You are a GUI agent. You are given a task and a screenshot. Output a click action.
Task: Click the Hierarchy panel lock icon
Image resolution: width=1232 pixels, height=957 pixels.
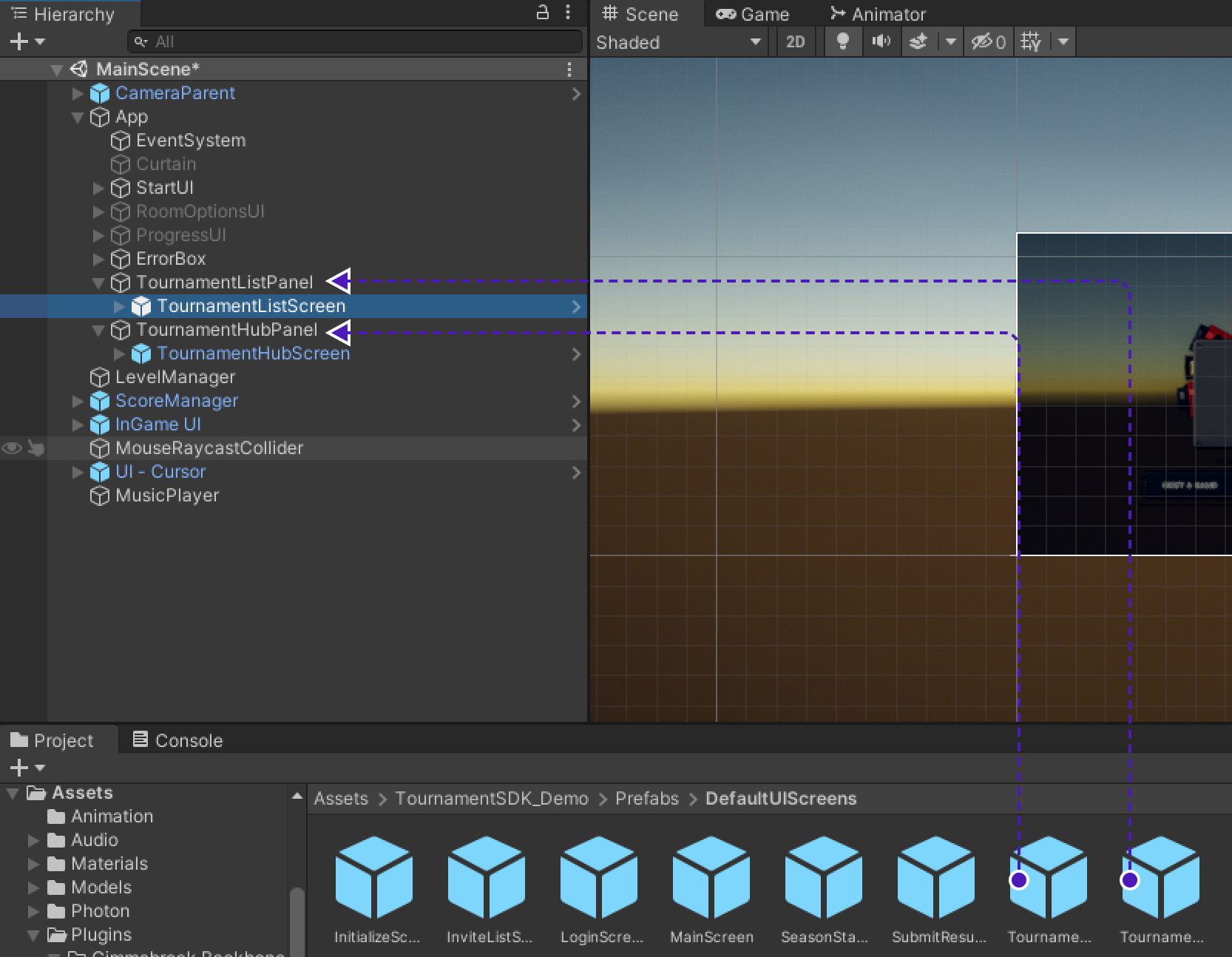[x=543, y=13]
